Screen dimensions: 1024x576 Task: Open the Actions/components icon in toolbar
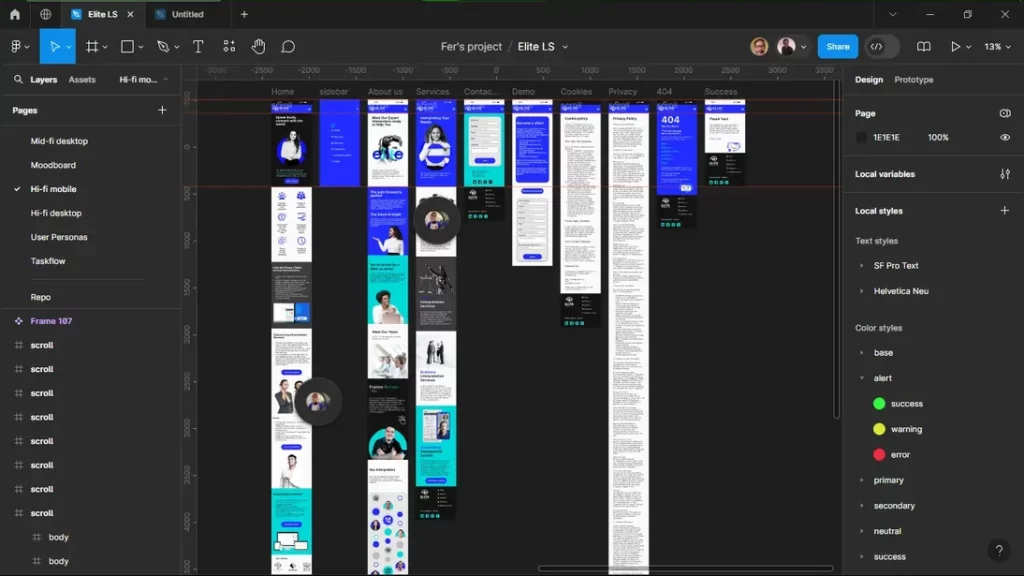pyautogui.click(x=227, y=46)
